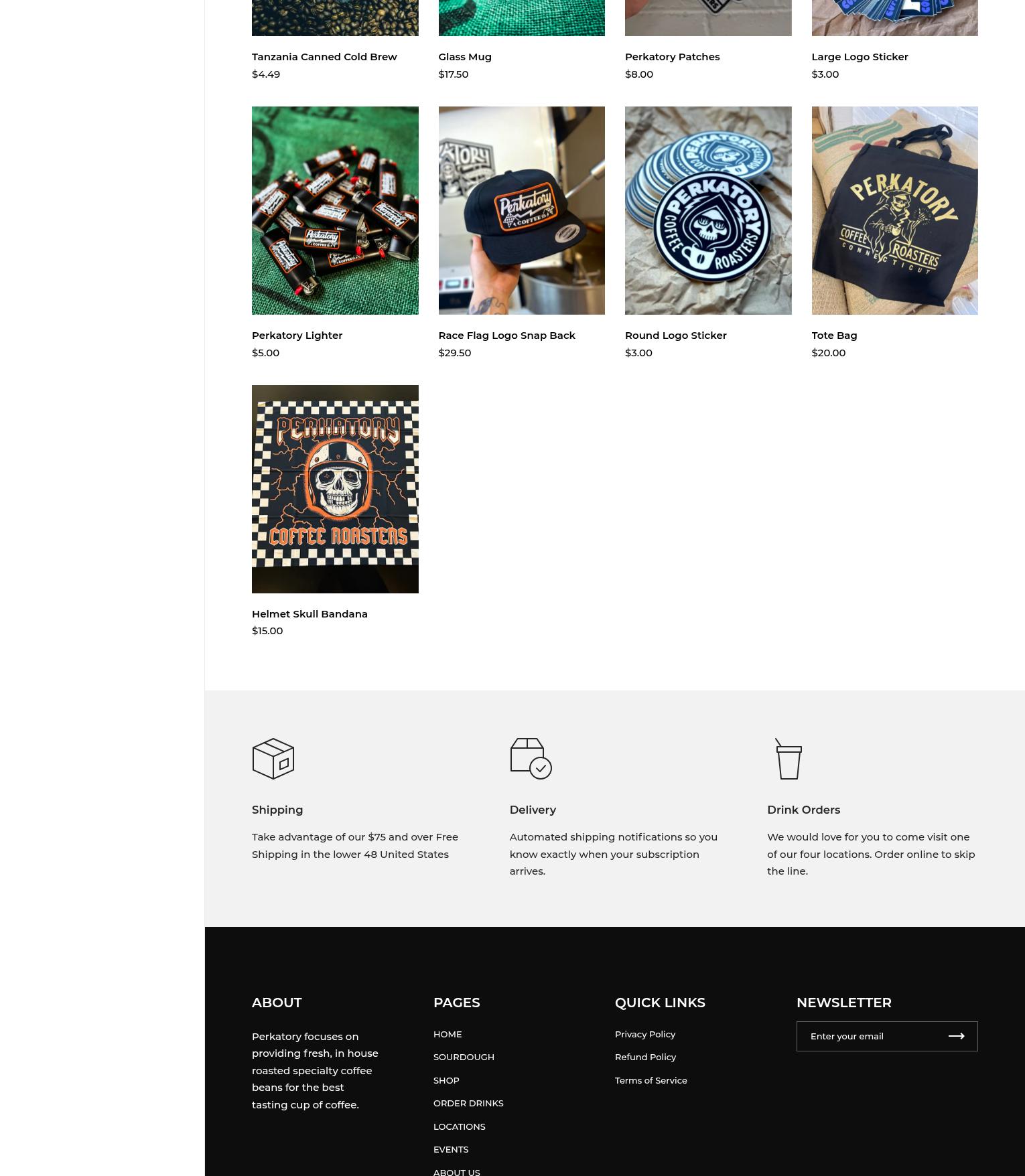Open the Refund Policy link
Screen dimensions: 1025x1176
[x=645, y=1057]
